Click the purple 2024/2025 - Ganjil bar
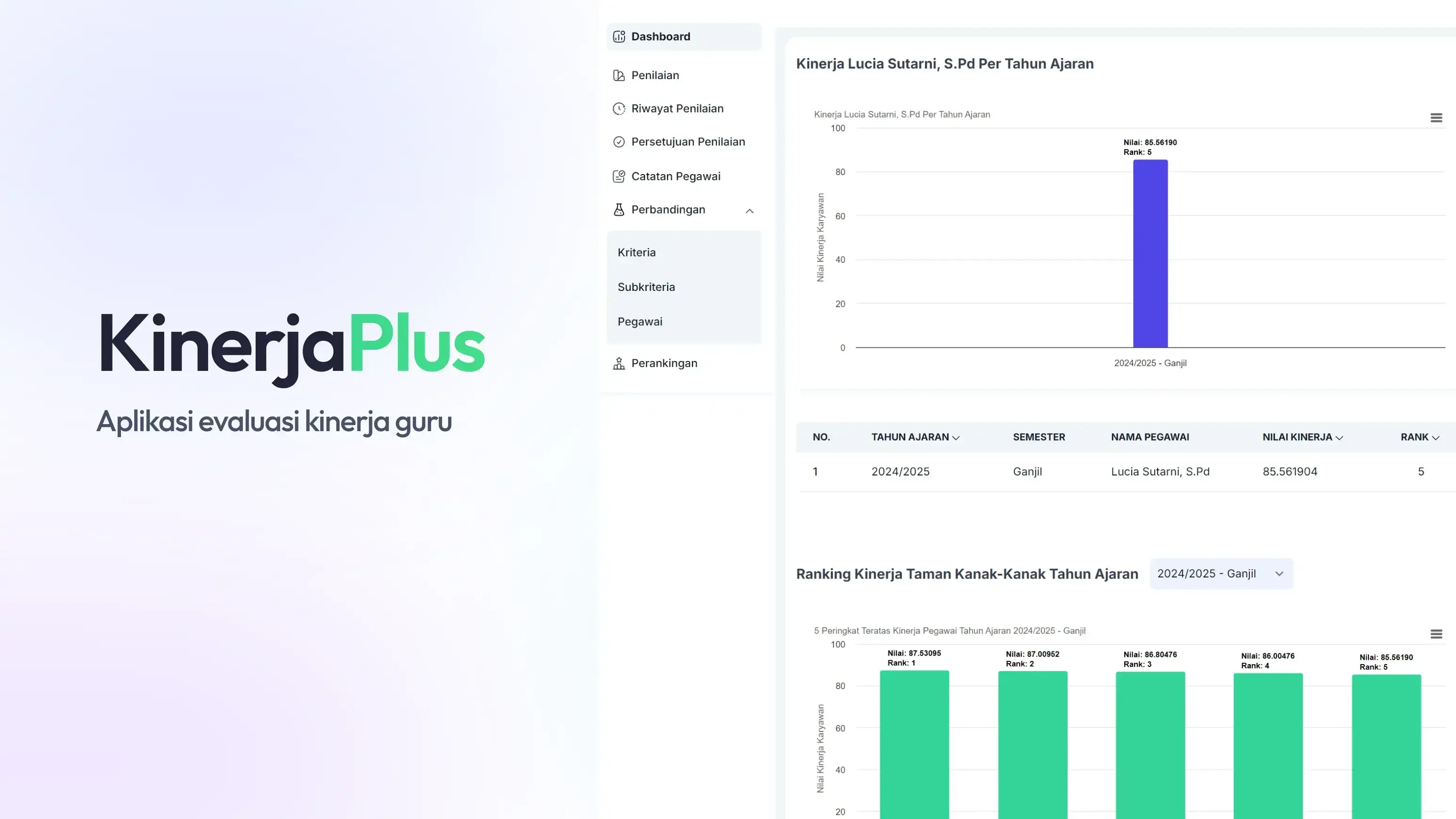Screen dimensions: 1456x819 click(x=1150, y=254)
